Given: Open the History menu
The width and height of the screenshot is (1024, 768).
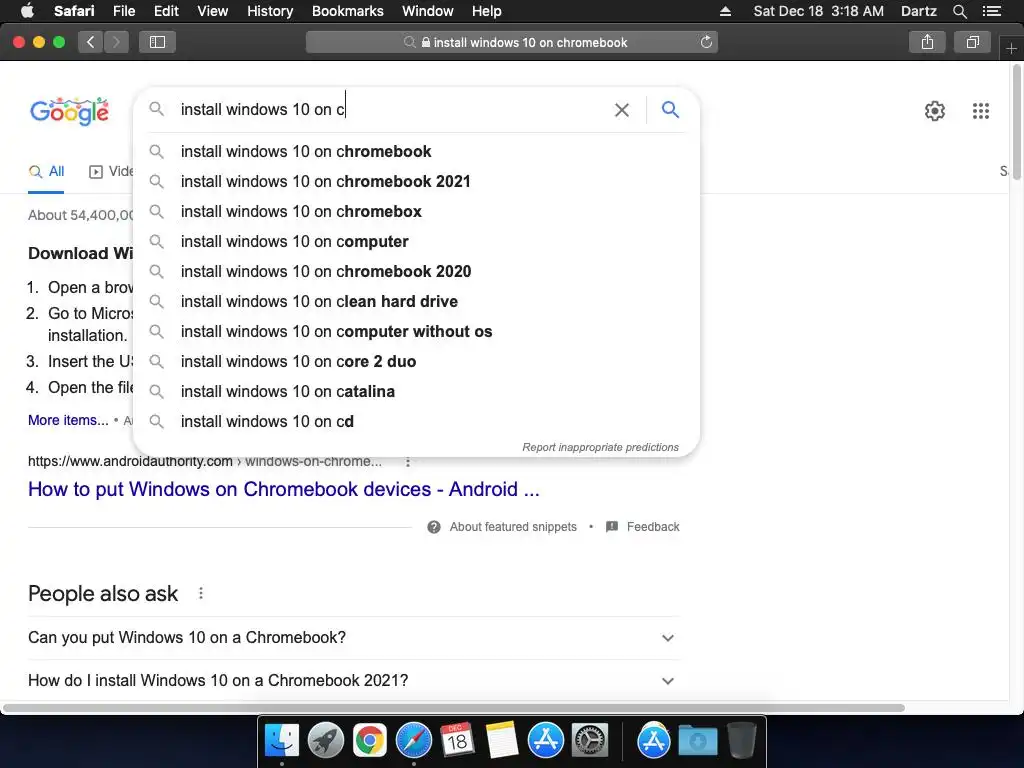Looking at the screenshot, I should 270,11.
